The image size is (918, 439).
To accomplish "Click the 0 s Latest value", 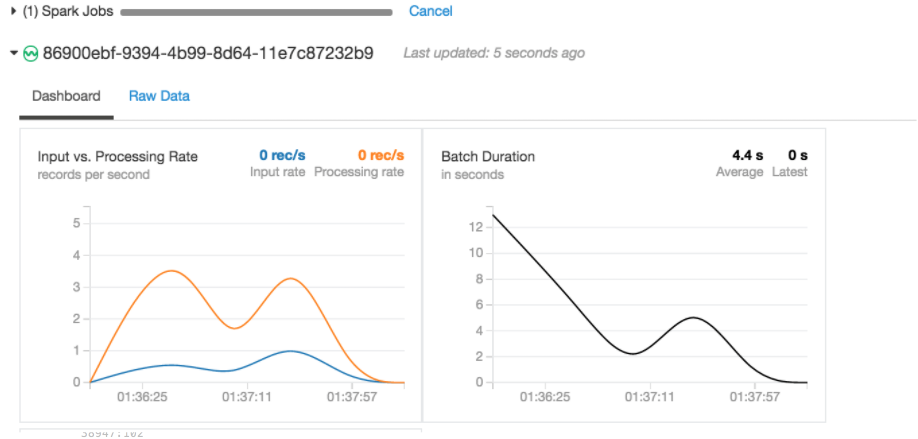I will 797,156.
